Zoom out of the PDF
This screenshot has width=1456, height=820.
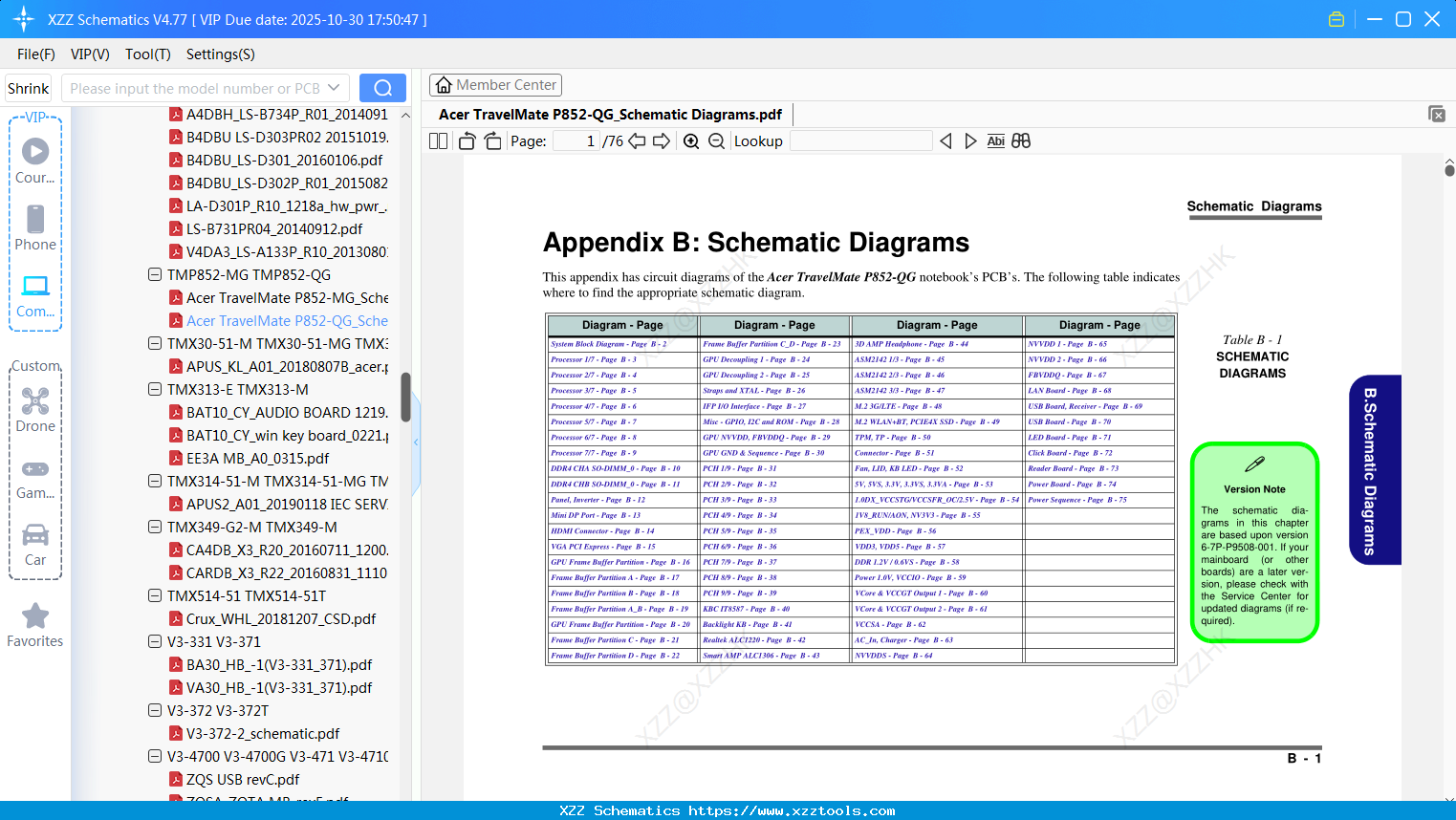pyautogui.click(x=716, y=141)
